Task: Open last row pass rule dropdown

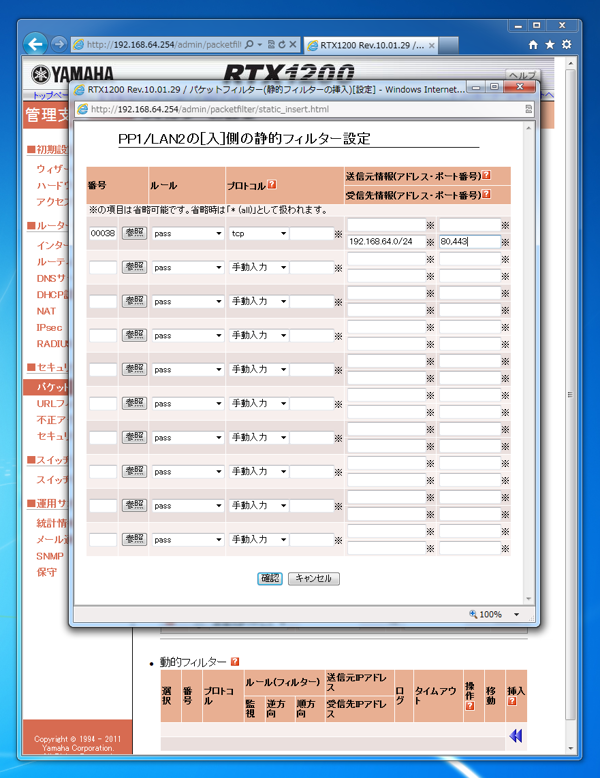Action: click(188, 539)
